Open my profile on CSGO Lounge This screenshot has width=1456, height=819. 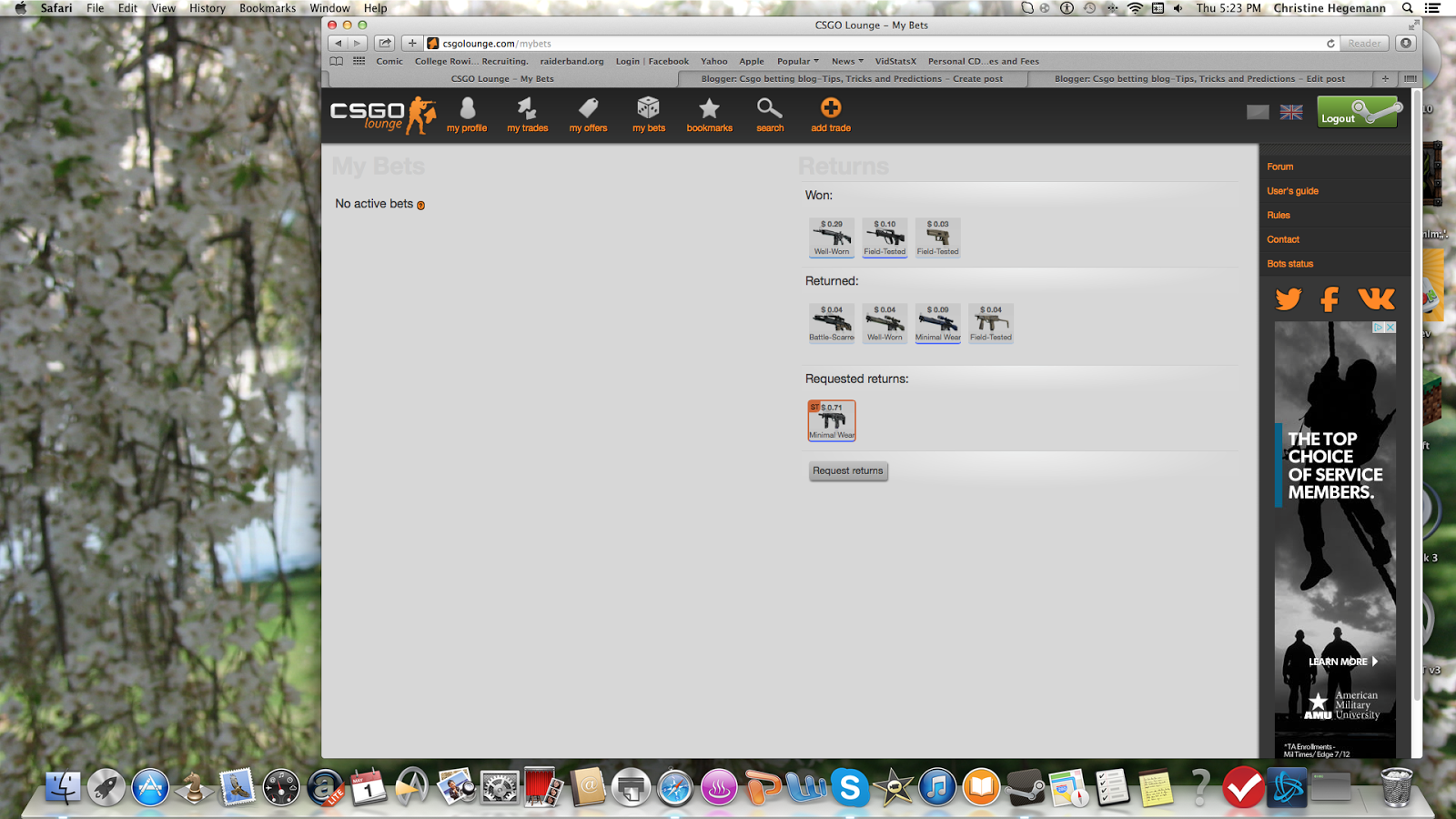[467, 116]
